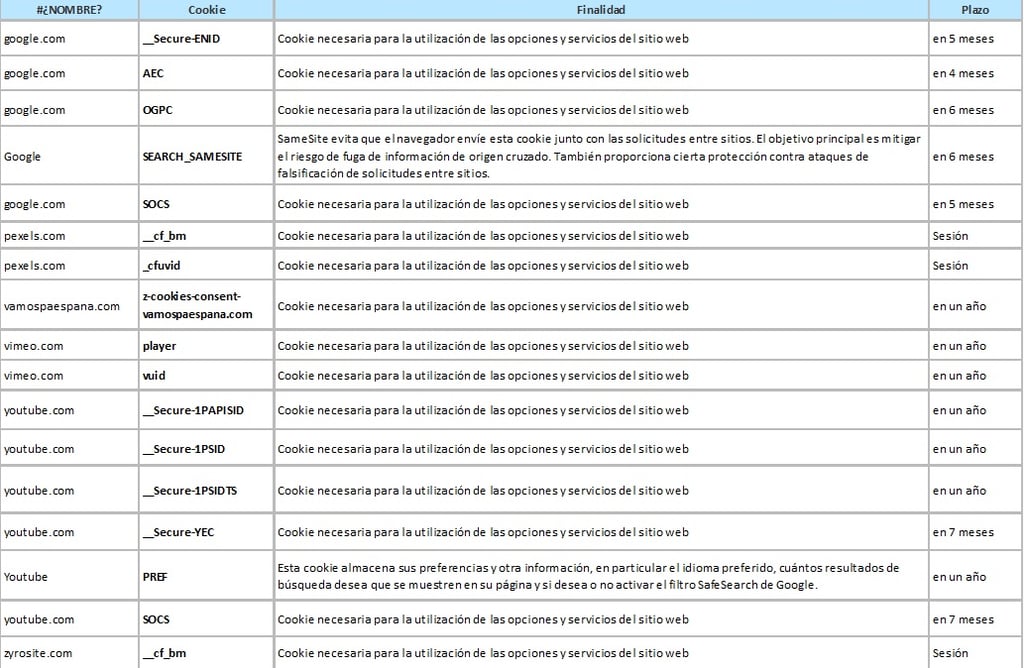Select the _cfuvid cookie cell
The image size is (1024, 668).
pyautogui.click(x=206, y=266)
